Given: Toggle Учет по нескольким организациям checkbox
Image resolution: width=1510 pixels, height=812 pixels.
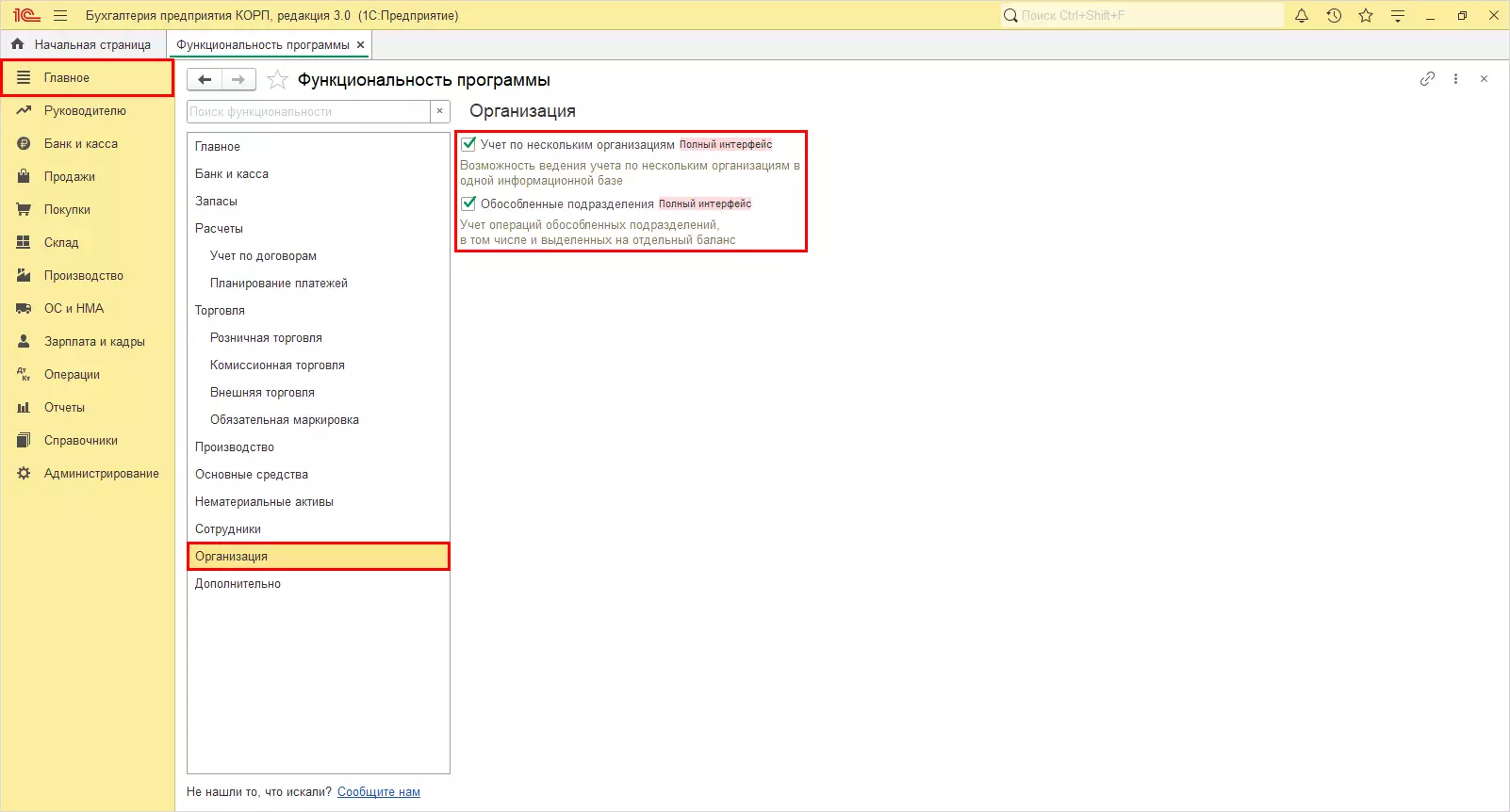Looking at the screenshot, I should pos(468,144).
